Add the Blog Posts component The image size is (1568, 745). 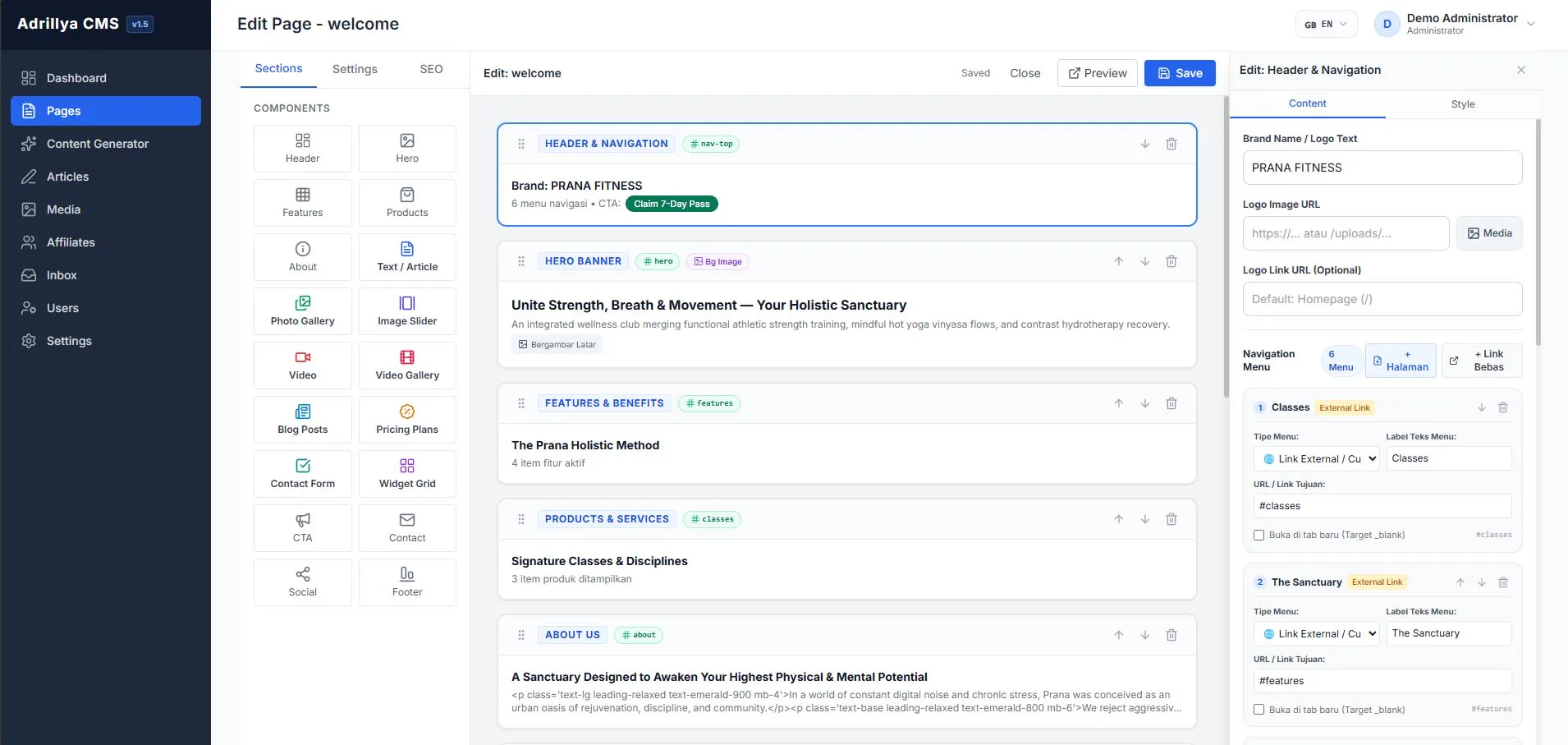pos(303,420)
